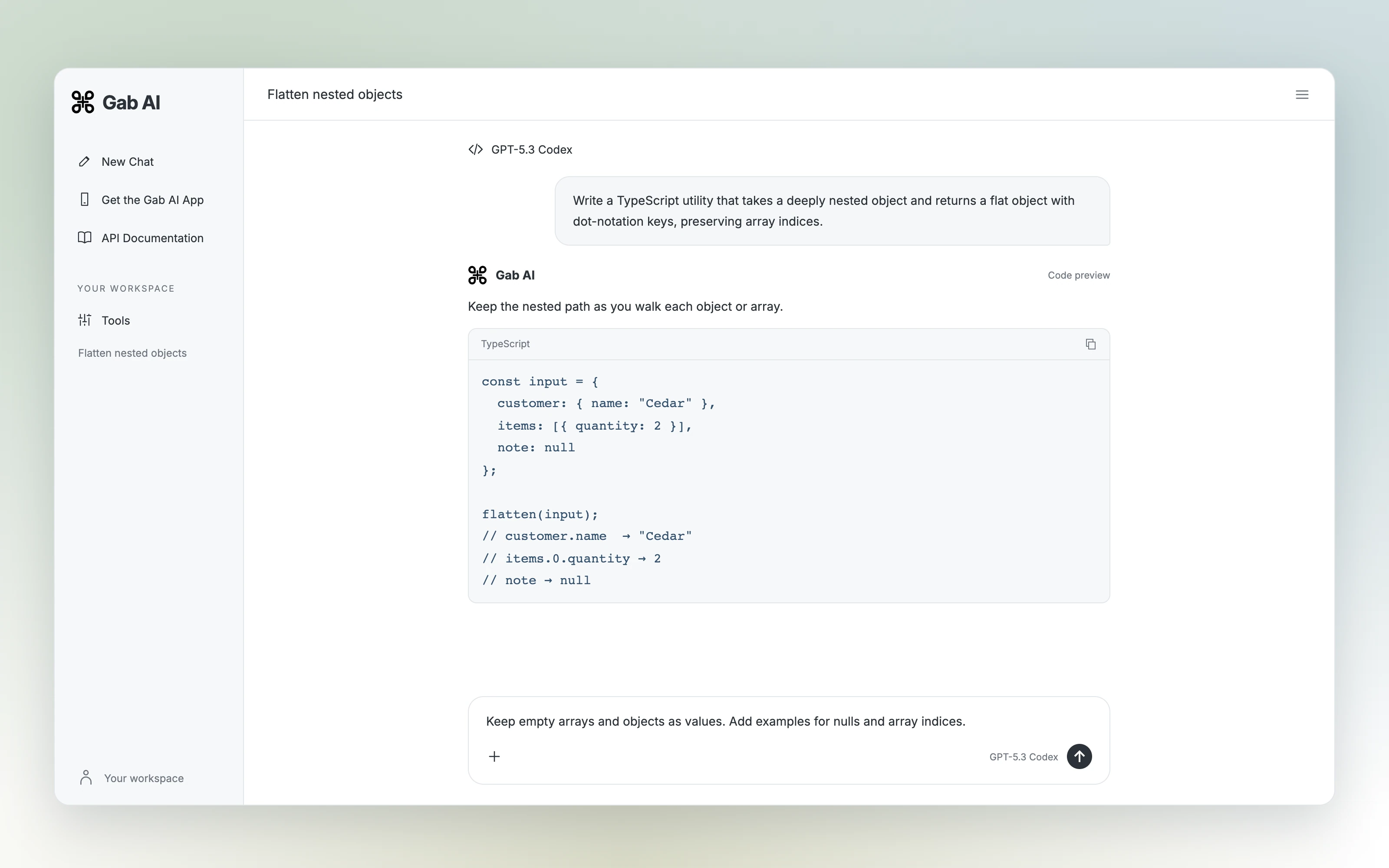Click the Gab AI sender name in reply
The image size is (1389, 868).
click(515, 276)
